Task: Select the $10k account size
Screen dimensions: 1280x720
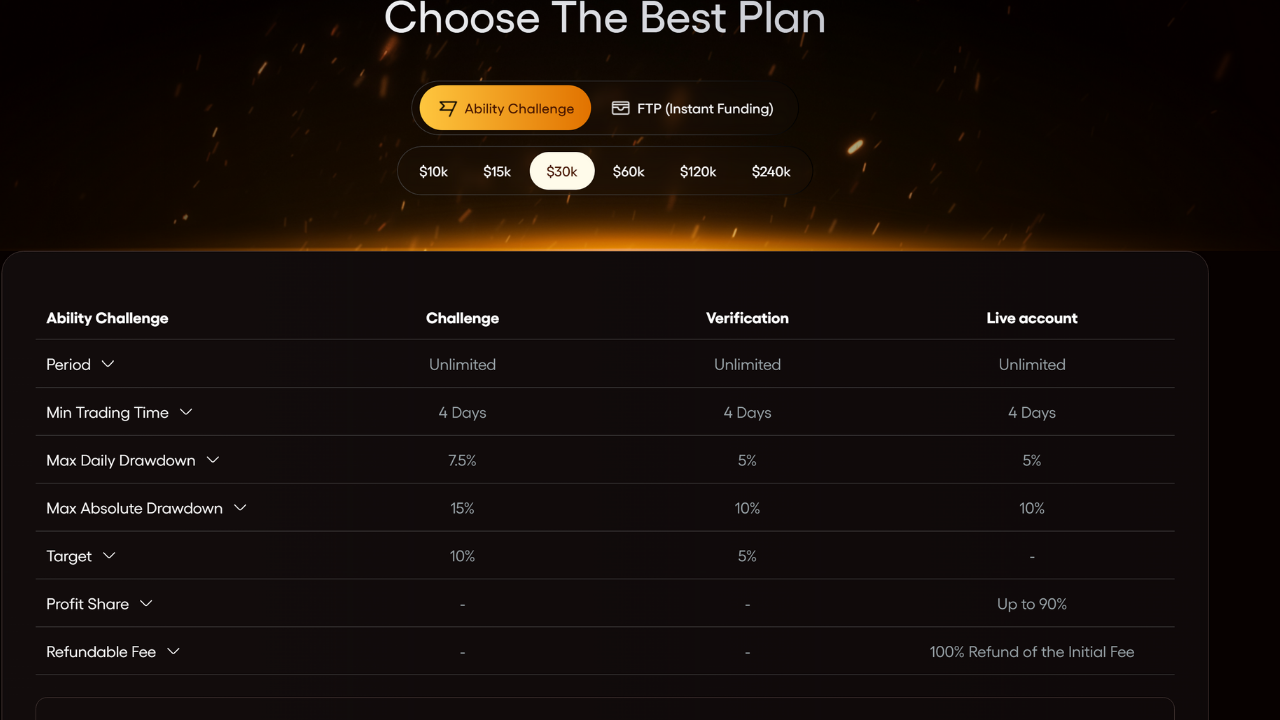Action: [x=433, y=171]
